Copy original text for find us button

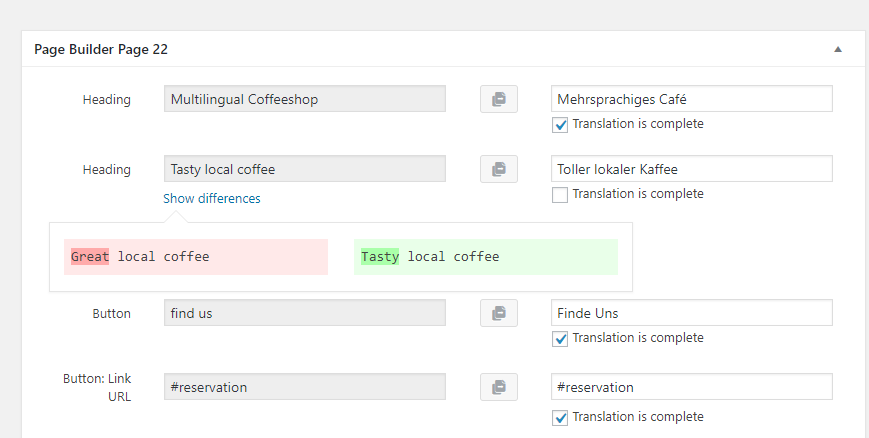(x=499, y=313)
